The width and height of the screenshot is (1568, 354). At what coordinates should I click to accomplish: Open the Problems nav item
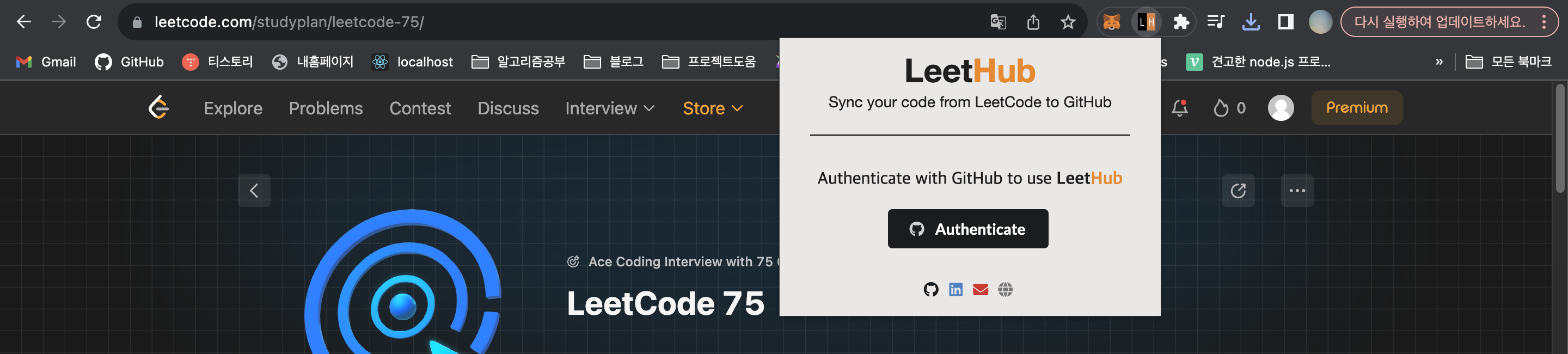click(x=326, y=108)
